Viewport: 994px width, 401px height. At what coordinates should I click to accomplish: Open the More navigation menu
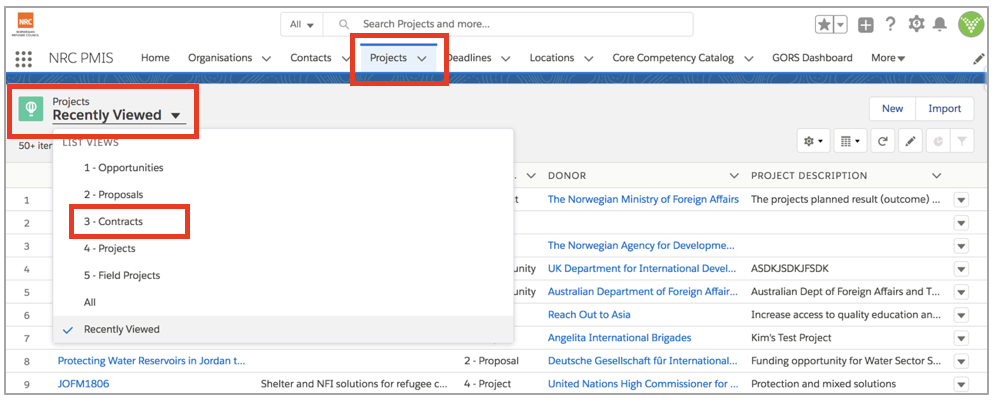point(888,58)
